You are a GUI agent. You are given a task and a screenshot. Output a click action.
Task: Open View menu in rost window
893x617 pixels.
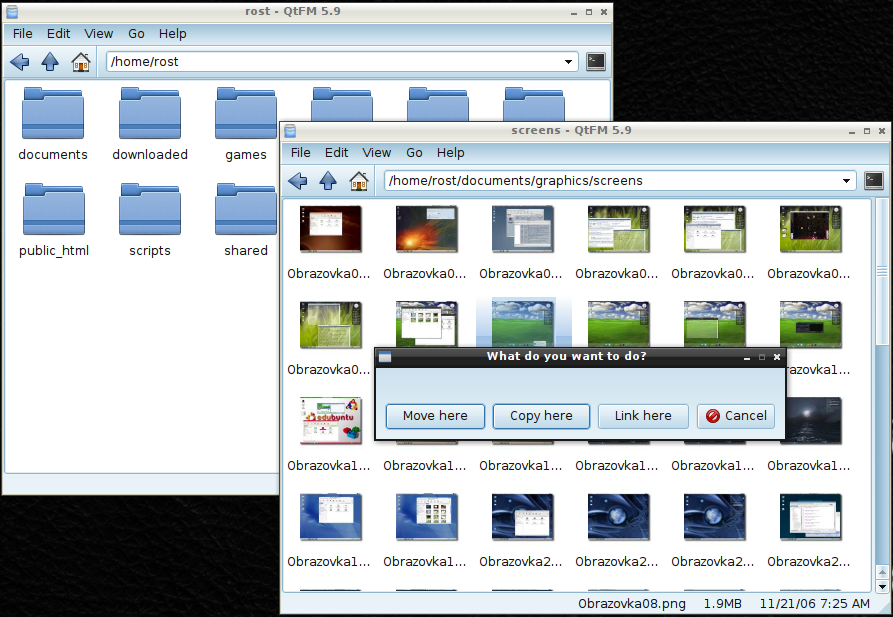point(99,34)
